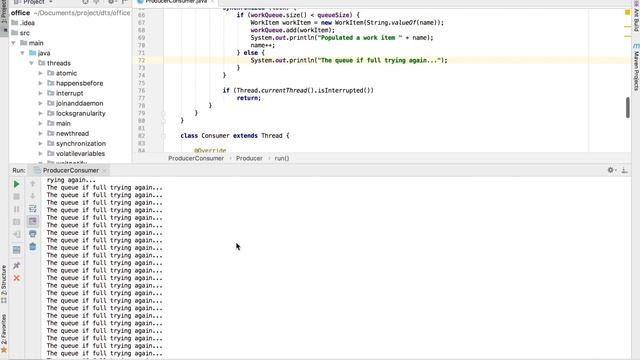
Task: Click the isInterrupted() condition line
Action: pyautogui.click(x=298, y=91)
